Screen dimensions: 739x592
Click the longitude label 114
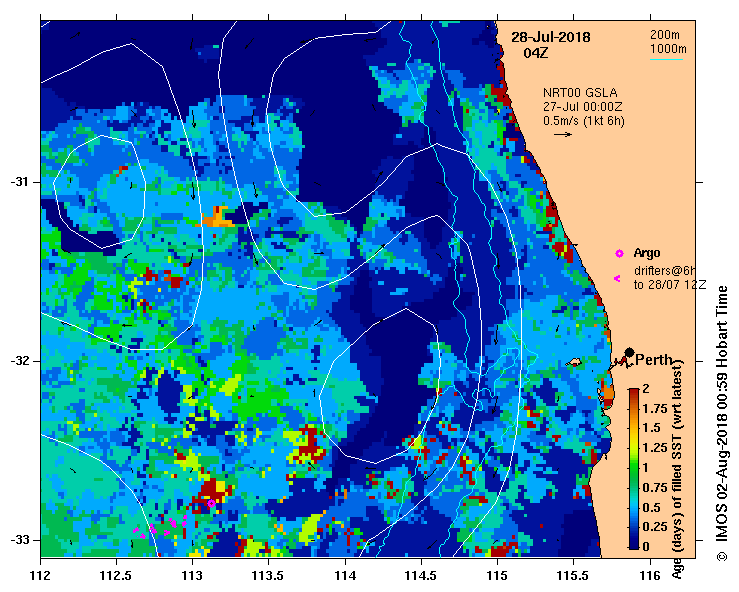(x=345, y=575)
